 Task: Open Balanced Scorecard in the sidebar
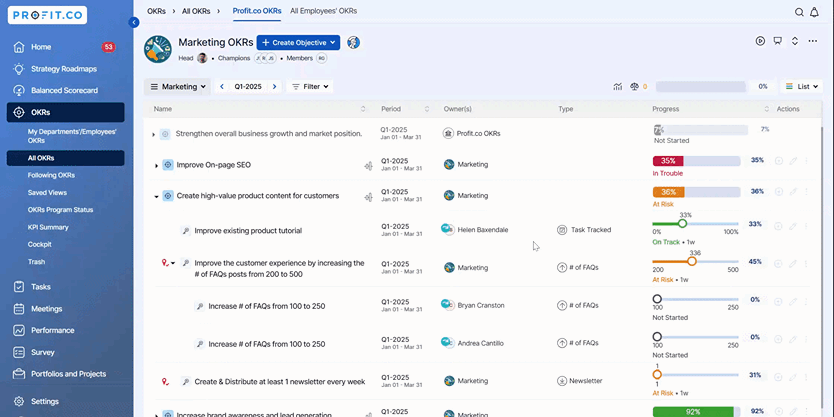click(x=64, y=90)
